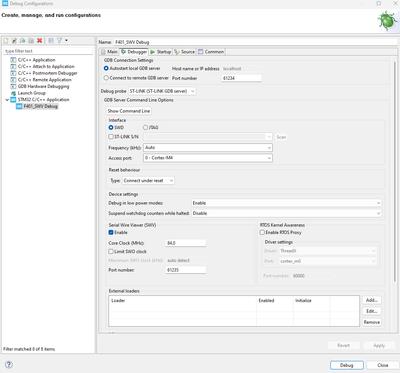Image resolution: width=400 pixels, height=373 pixels.
Task: Click the Close button
Action: click(x=383, y=365)
